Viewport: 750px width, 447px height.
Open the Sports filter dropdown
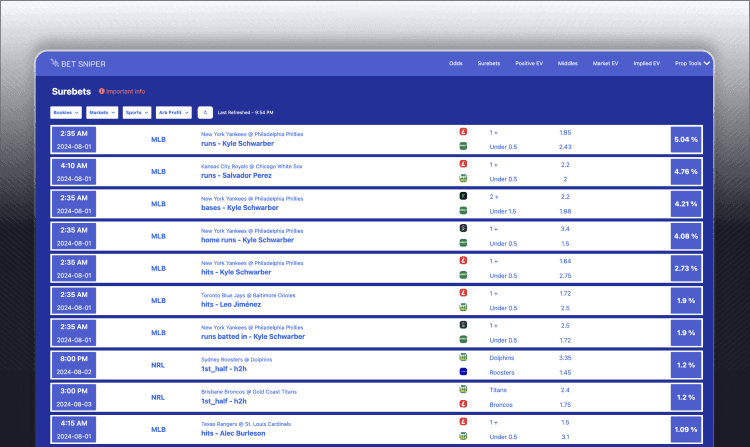coord(137,112)
